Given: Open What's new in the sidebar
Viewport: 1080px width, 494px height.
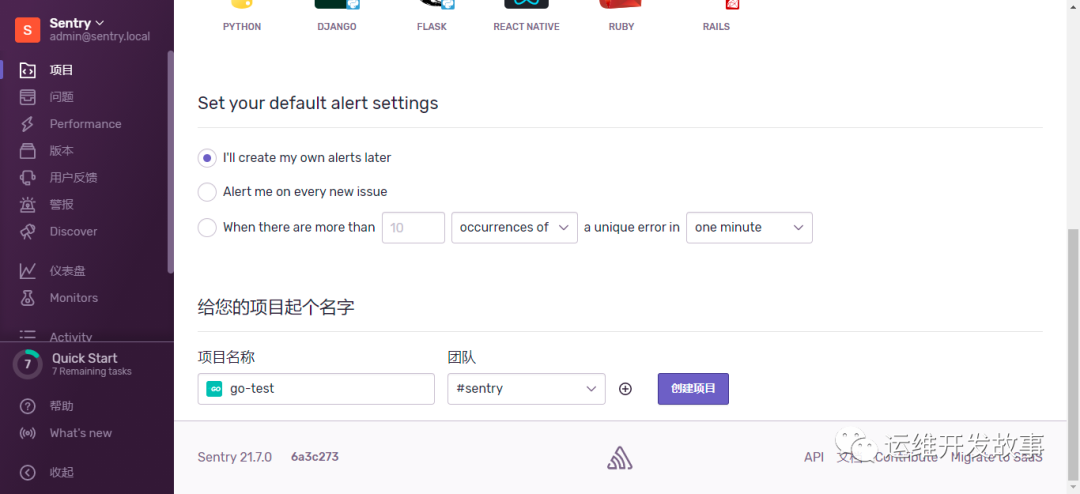Looking at the screenshot, I should click(81, 433).
